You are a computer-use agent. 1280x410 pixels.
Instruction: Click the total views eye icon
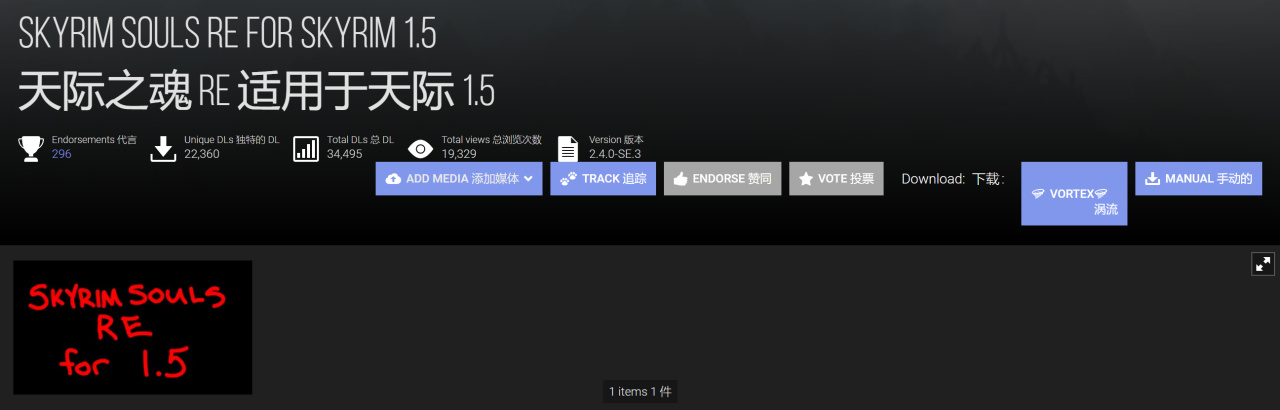421,149
